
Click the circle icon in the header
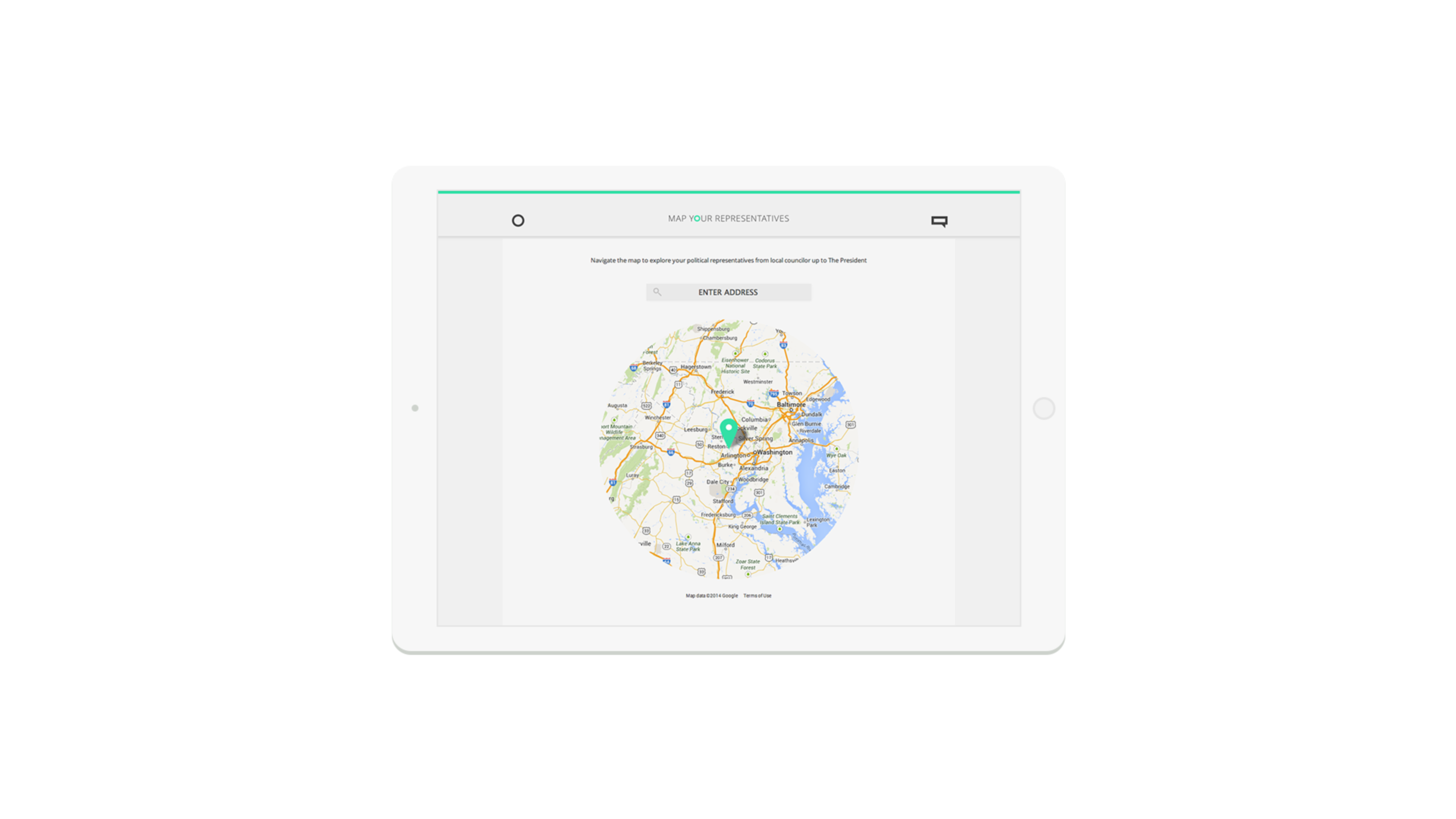point(518,220)
